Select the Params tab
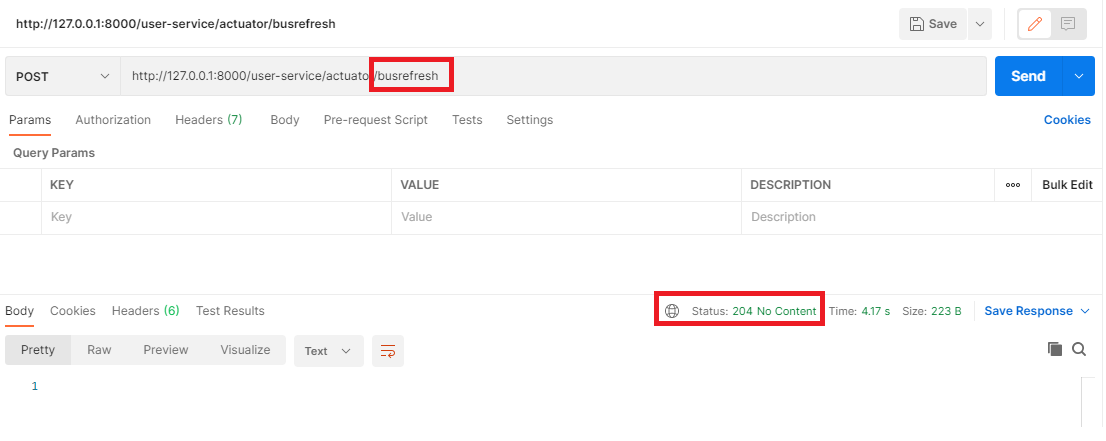This screenshot has width=1106, height=441. coord(30,120)
